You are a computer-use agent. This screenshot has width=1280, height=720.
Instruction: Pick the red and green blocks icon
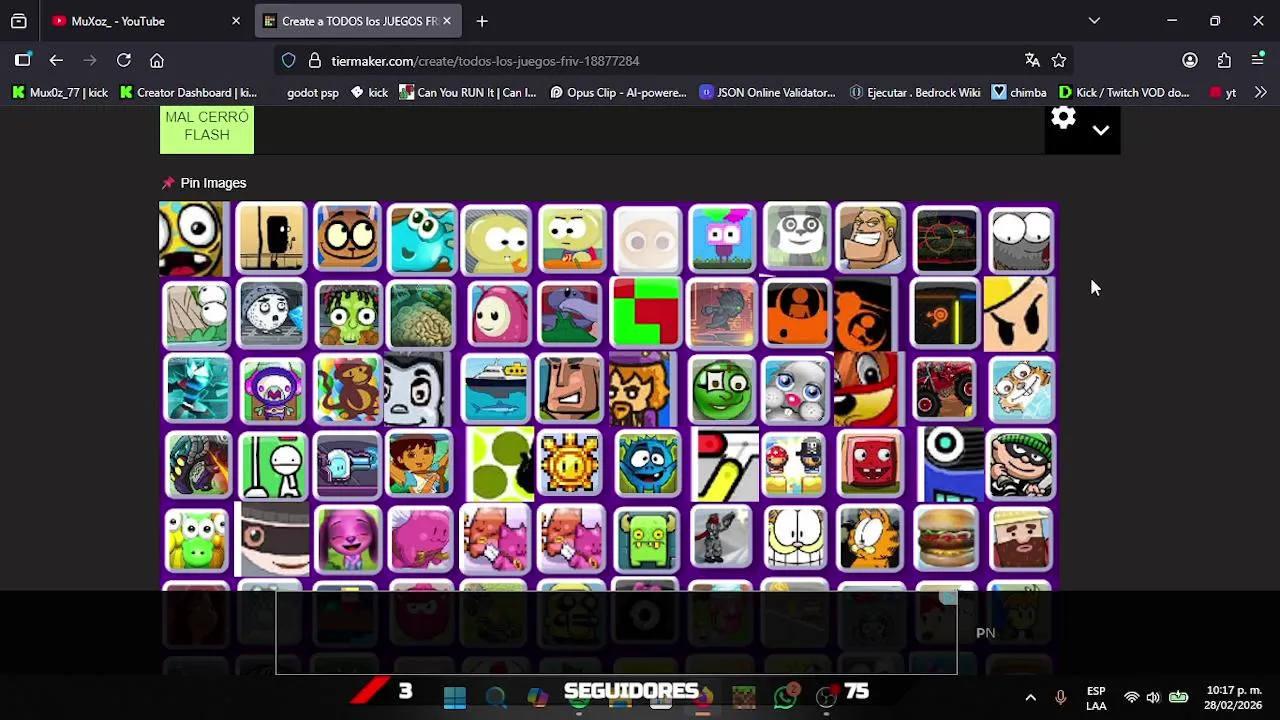click(x=647, y=314)
